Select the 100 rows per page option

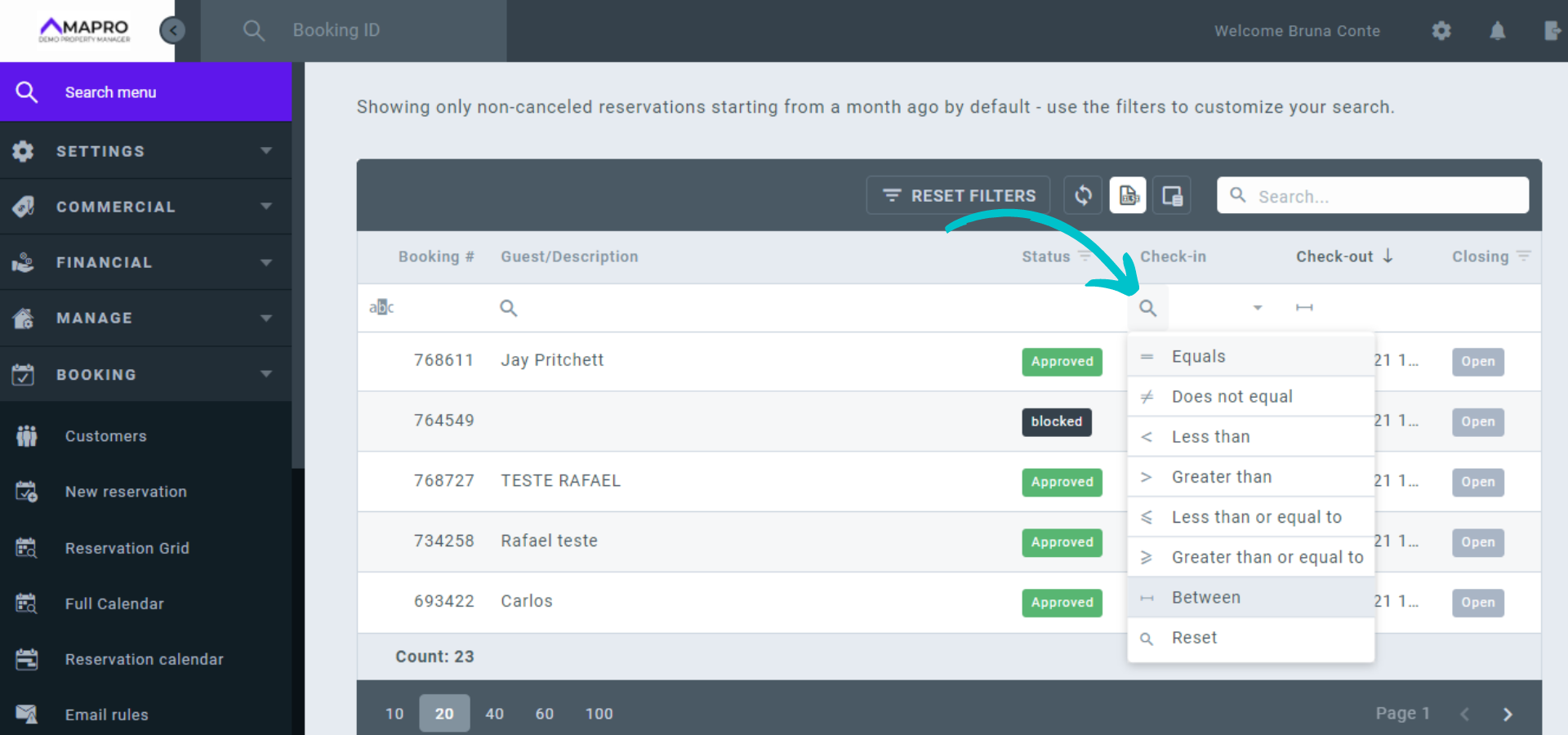click(599, 714)
